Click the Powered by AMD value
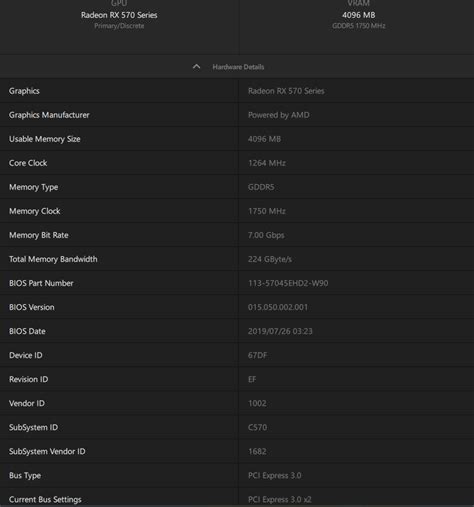 coord(279,115)
